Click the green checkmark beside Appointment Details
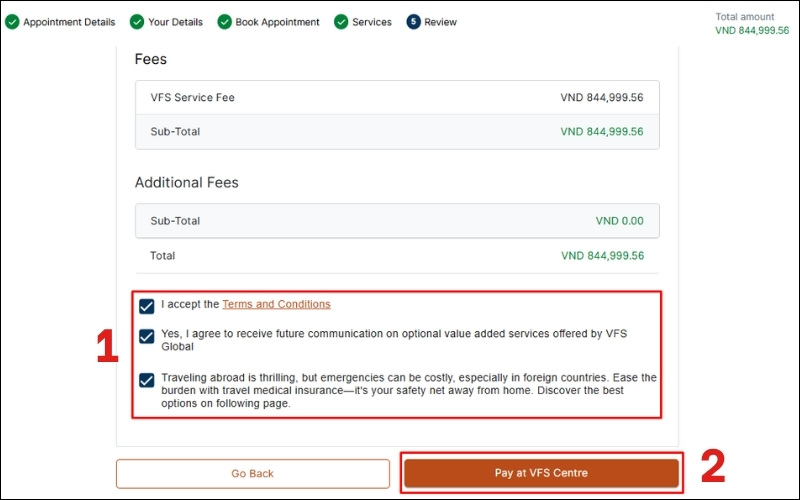Screen dimensions: 800x500 [x=12, y=22]
